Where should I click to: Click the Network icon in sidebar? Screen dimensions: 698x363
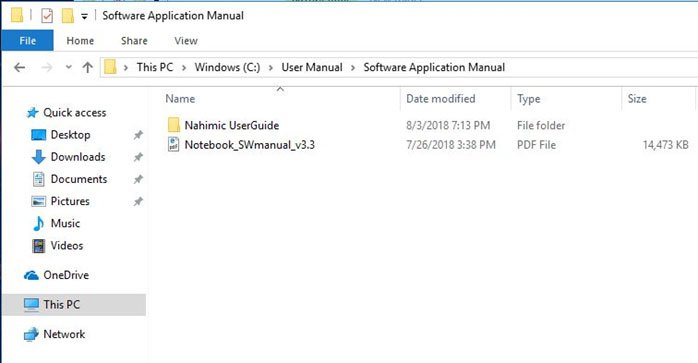point(31,334)
